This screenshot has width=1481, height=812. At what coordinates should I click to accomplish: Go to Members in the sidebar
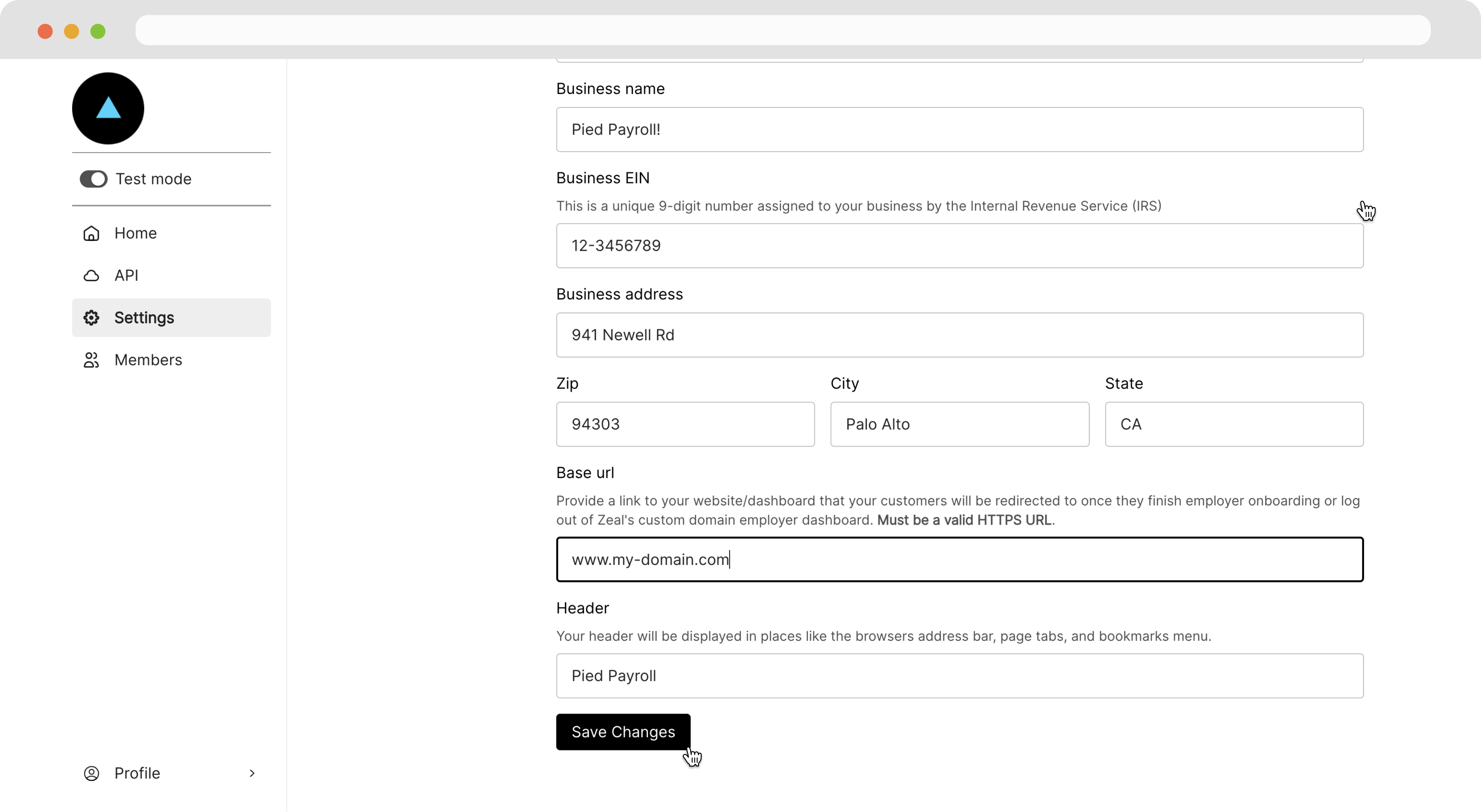tap(148, 360)
